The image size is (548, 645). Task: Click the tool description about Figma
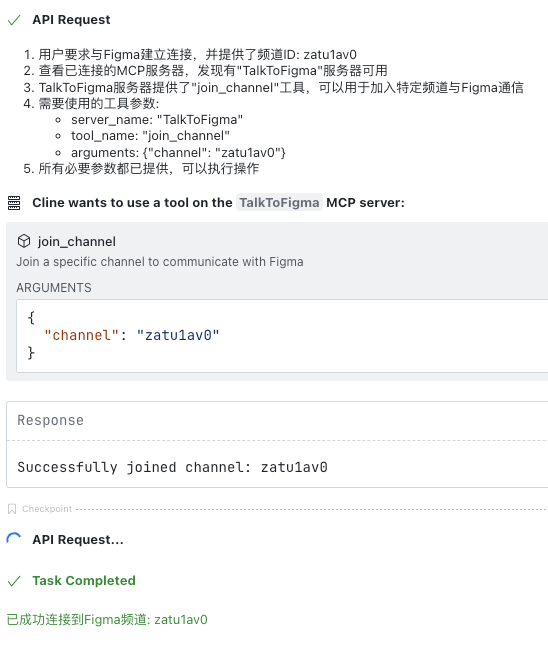[x=160, y=262]
